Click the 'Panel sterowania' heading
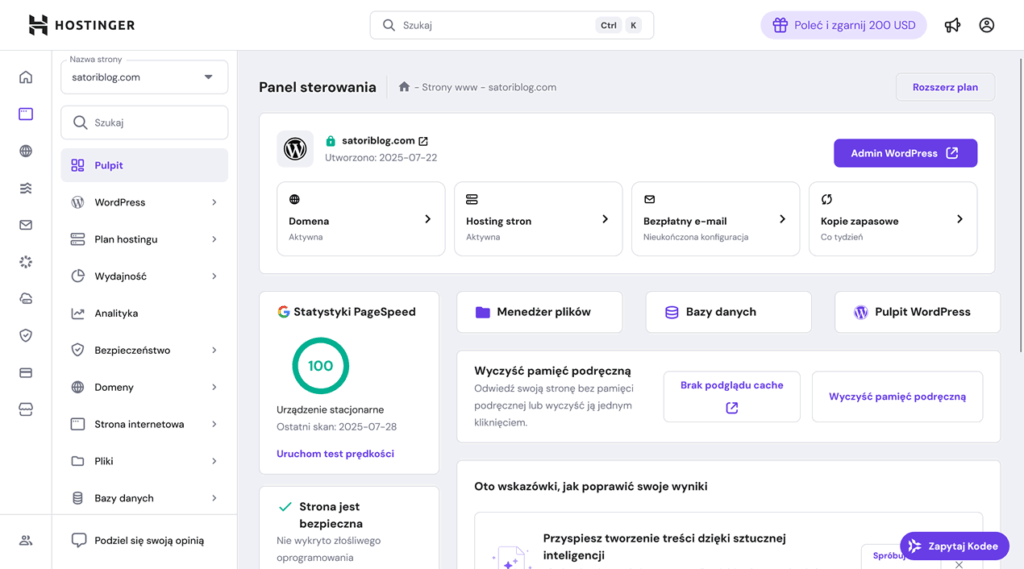 317,87
